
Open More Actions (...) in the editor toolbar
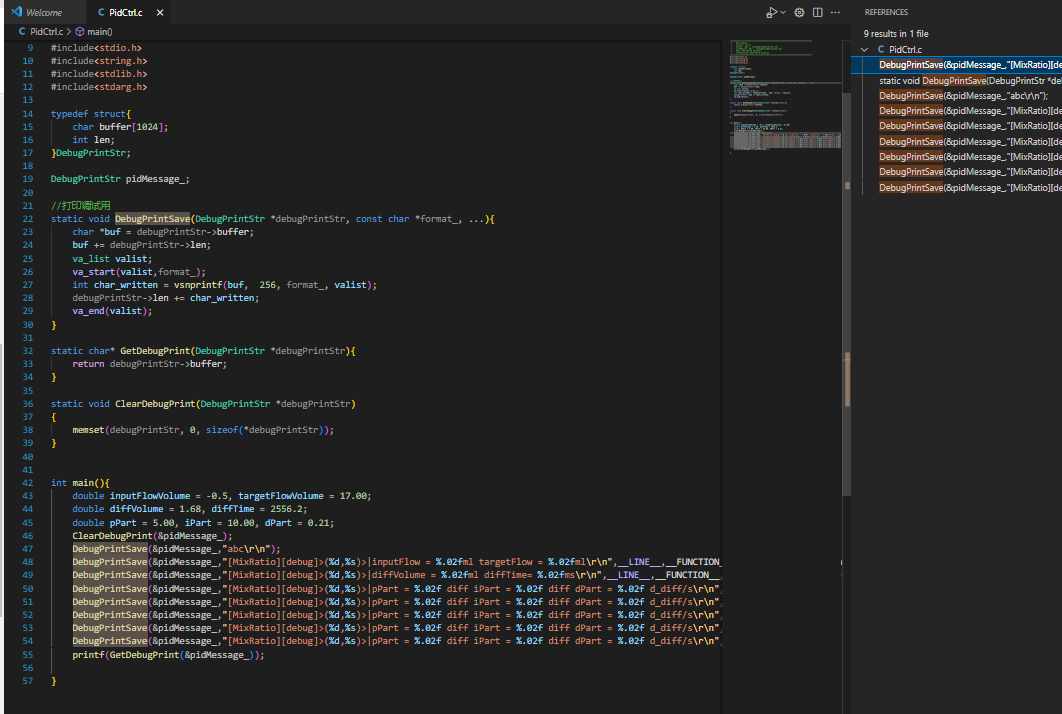(x=835, y=12)
